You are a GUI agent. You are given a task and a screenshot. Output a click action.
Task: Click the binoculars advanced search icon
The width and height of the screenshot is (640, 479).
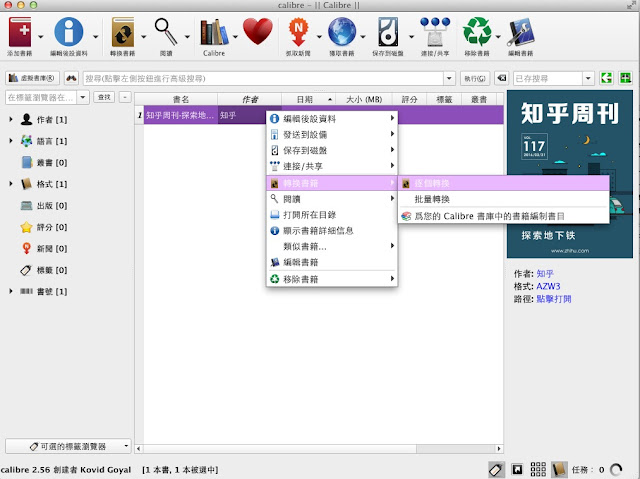coord(71,78)
